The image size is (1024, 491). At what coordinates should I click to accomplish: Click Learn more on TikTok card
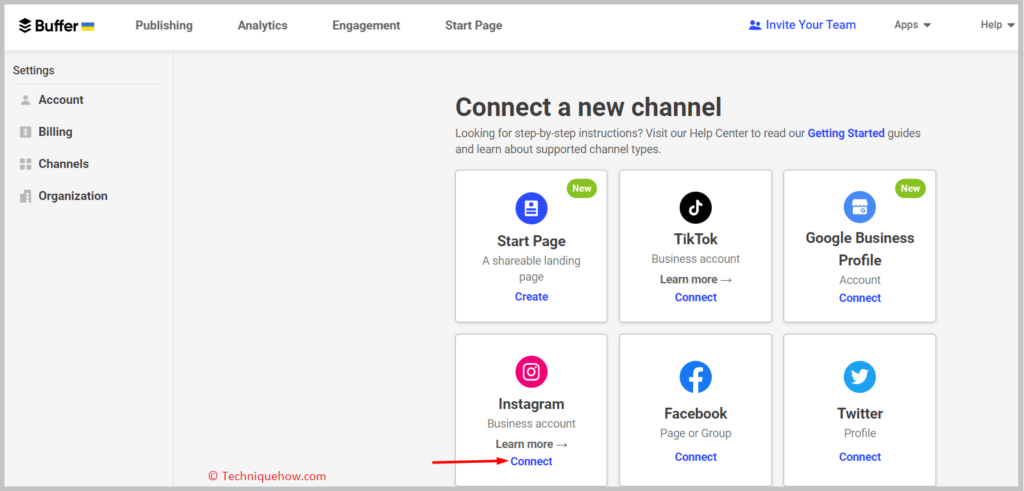click(696, 279)
